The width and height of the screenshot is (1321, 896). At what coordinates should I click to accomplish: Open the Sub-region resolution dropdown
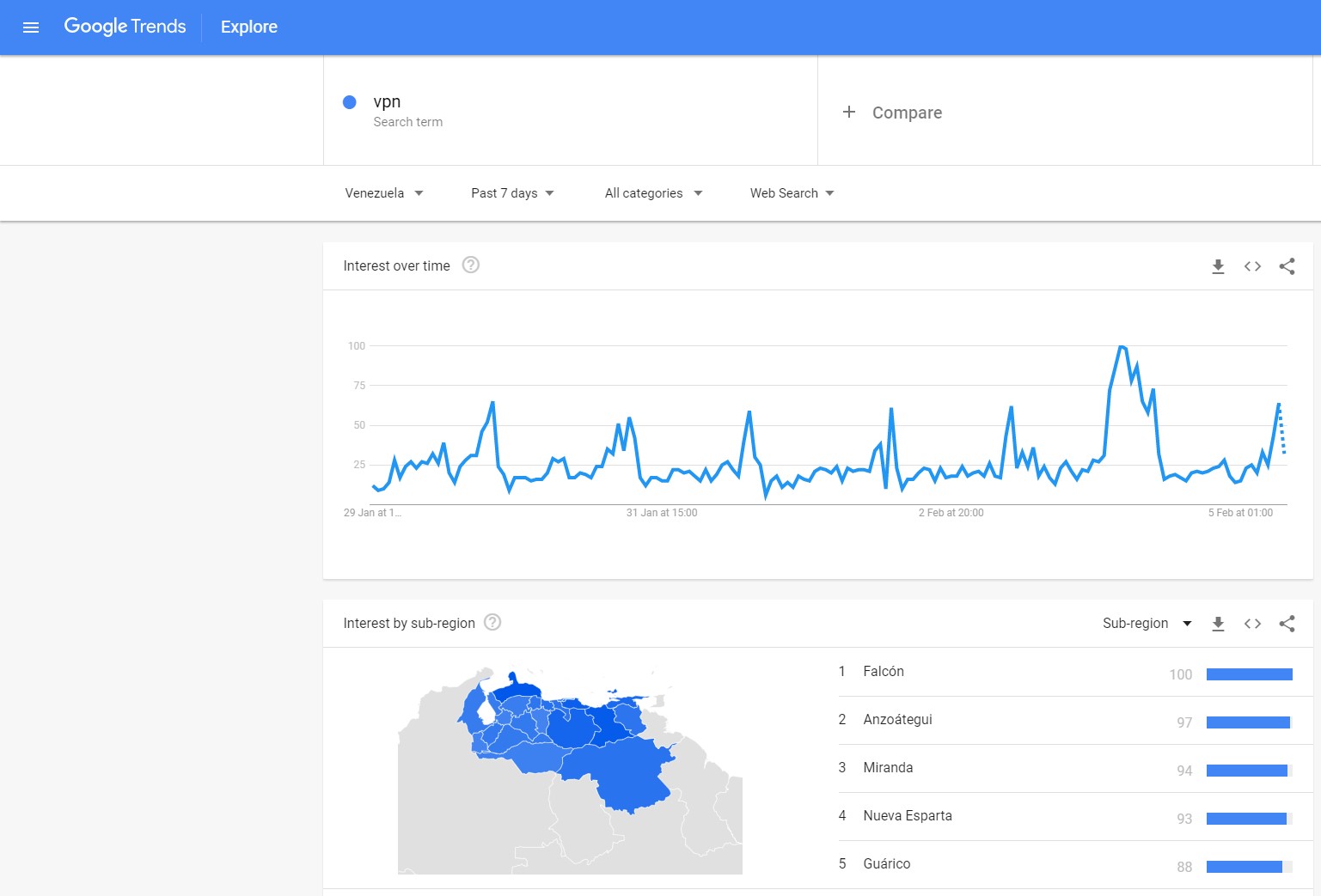pyautogui.click(x=1147, y=624)
